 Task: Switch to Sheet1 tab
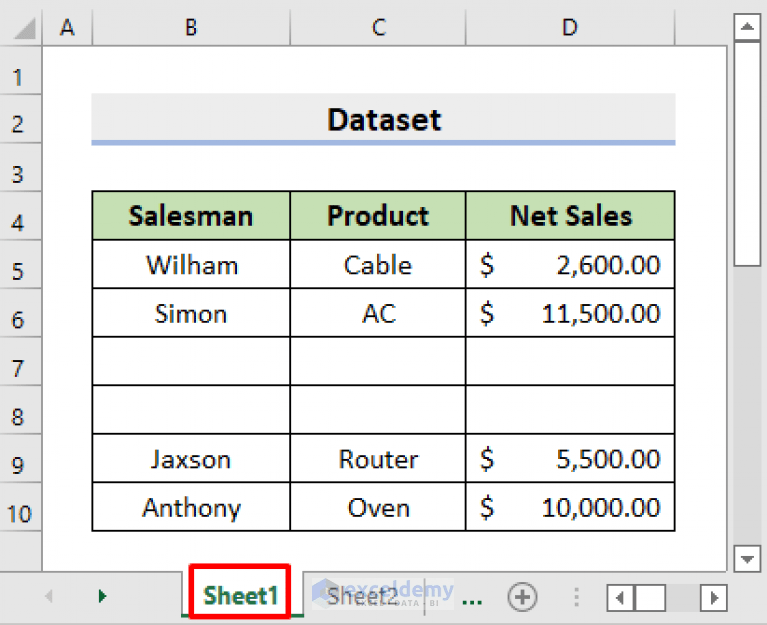[x=240, y=595]
